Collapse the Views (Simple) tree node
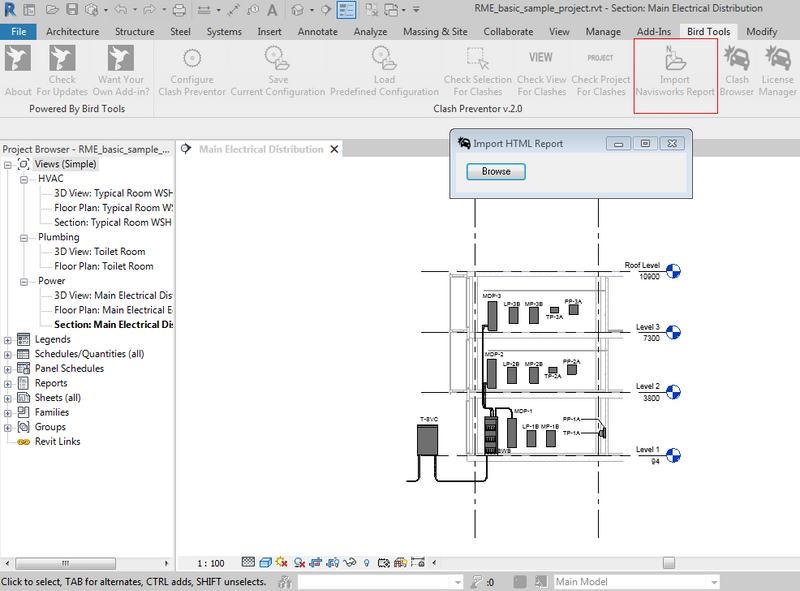 pyautogui.click(x=8, y=165)
